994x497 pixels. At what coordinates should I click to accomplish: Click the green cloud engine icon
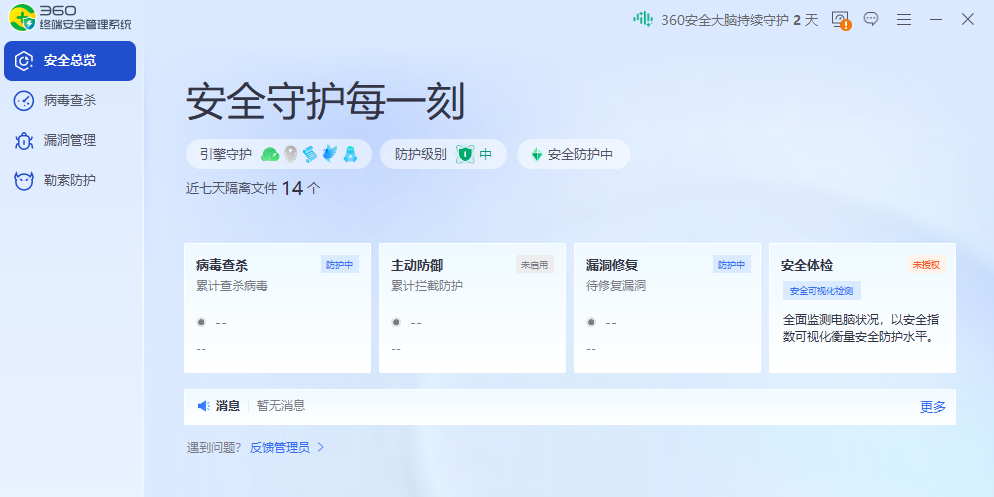270,154
